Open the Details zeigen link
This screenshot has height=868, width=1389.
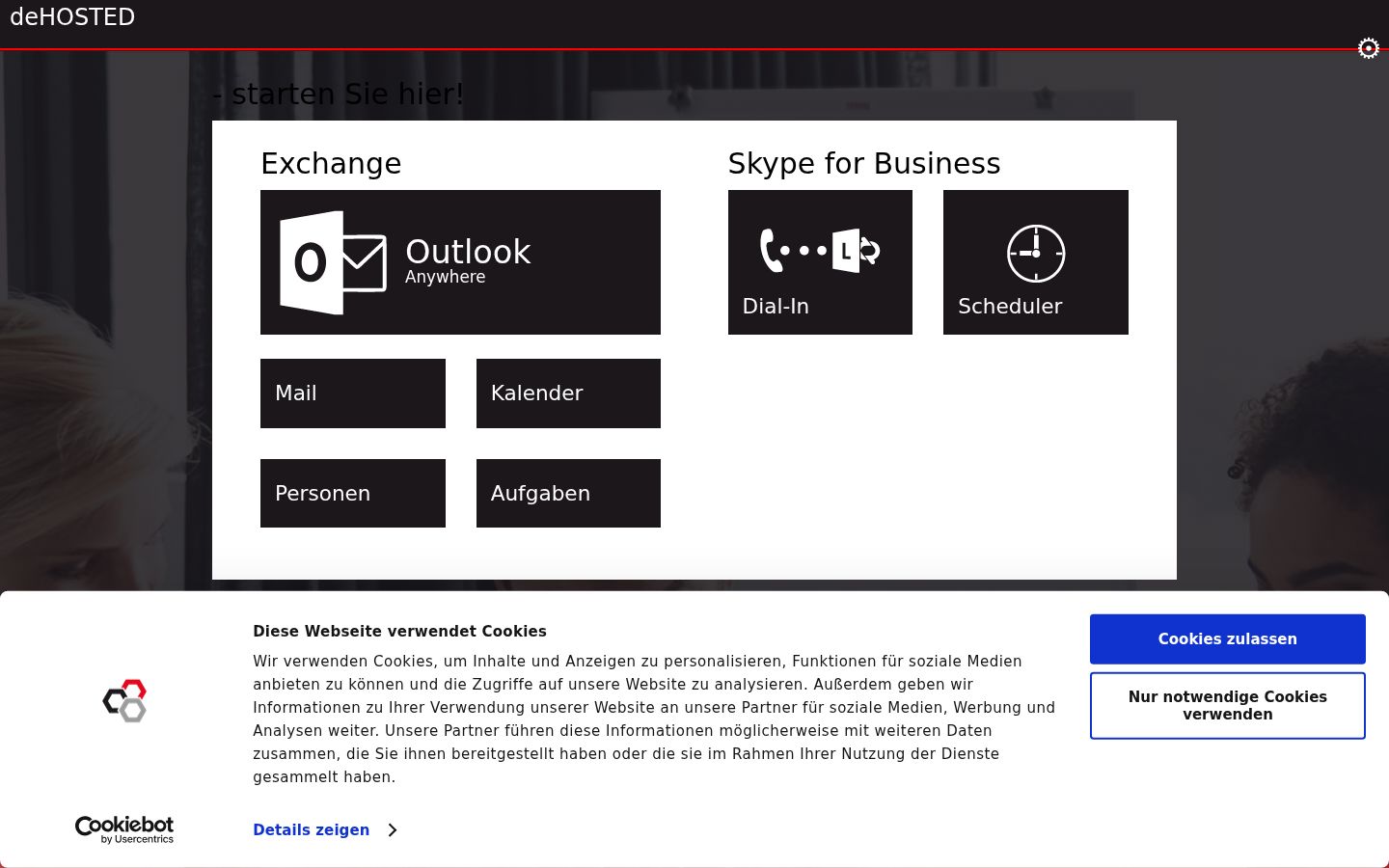(x=312, y=830)
